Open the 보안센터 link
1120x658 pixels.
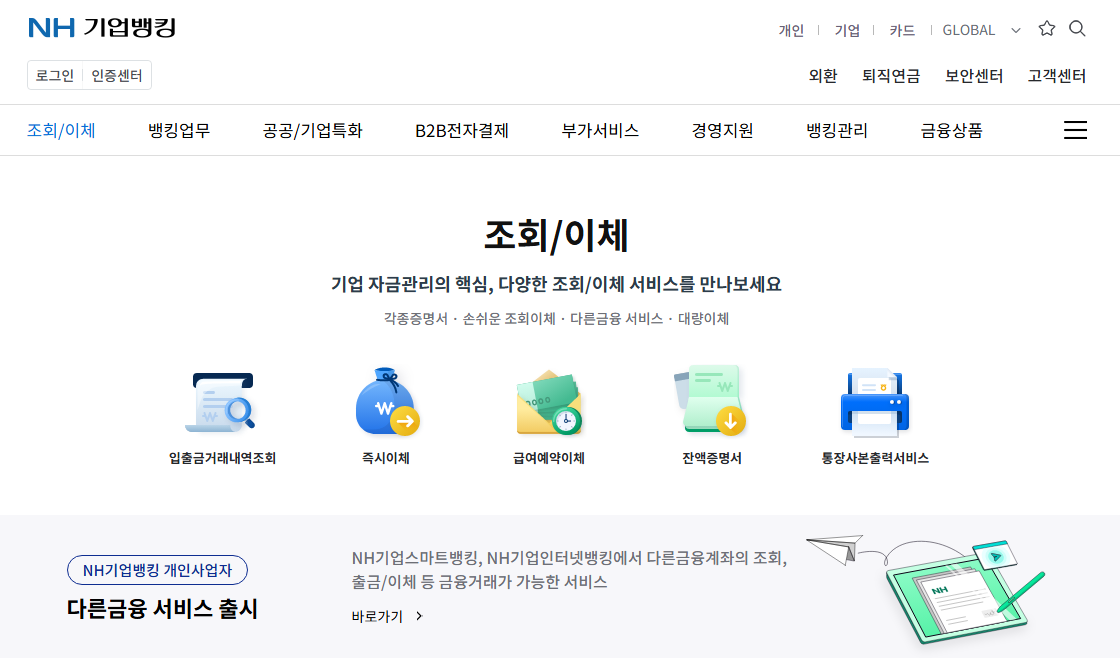(x=974, y=76)
